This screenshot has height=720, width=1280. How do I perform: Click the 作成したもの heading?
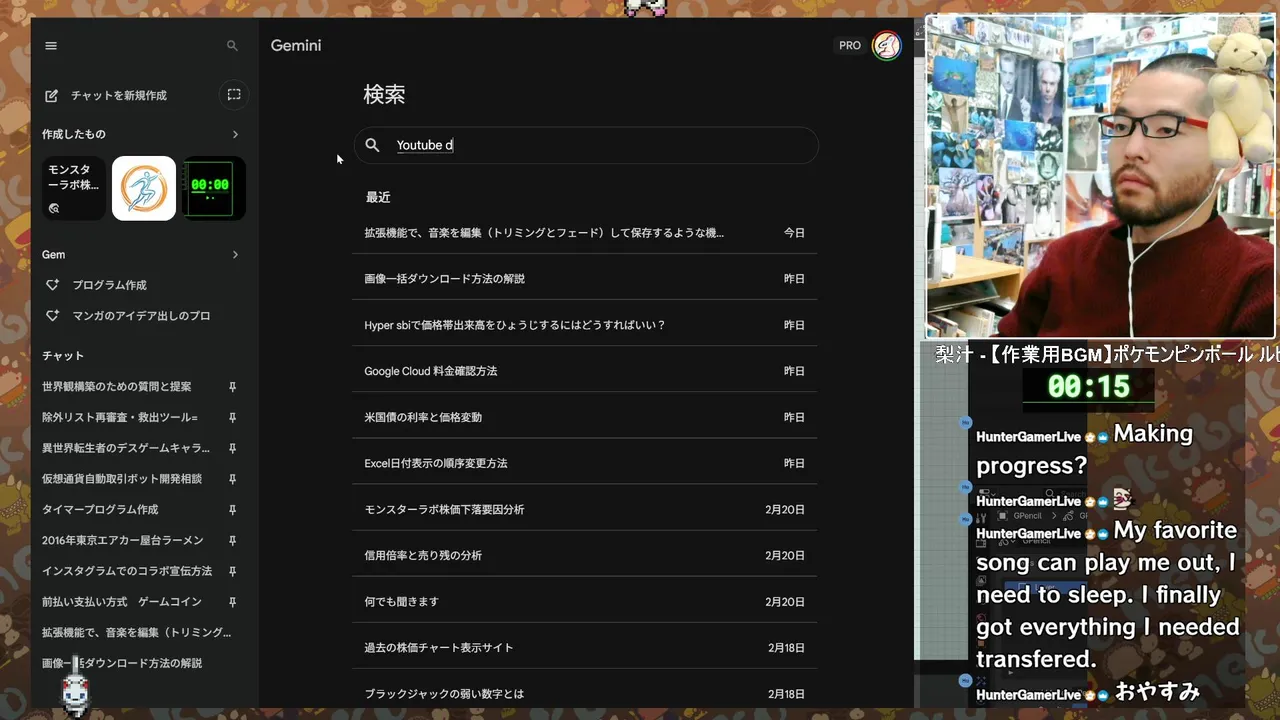(74, 134)
